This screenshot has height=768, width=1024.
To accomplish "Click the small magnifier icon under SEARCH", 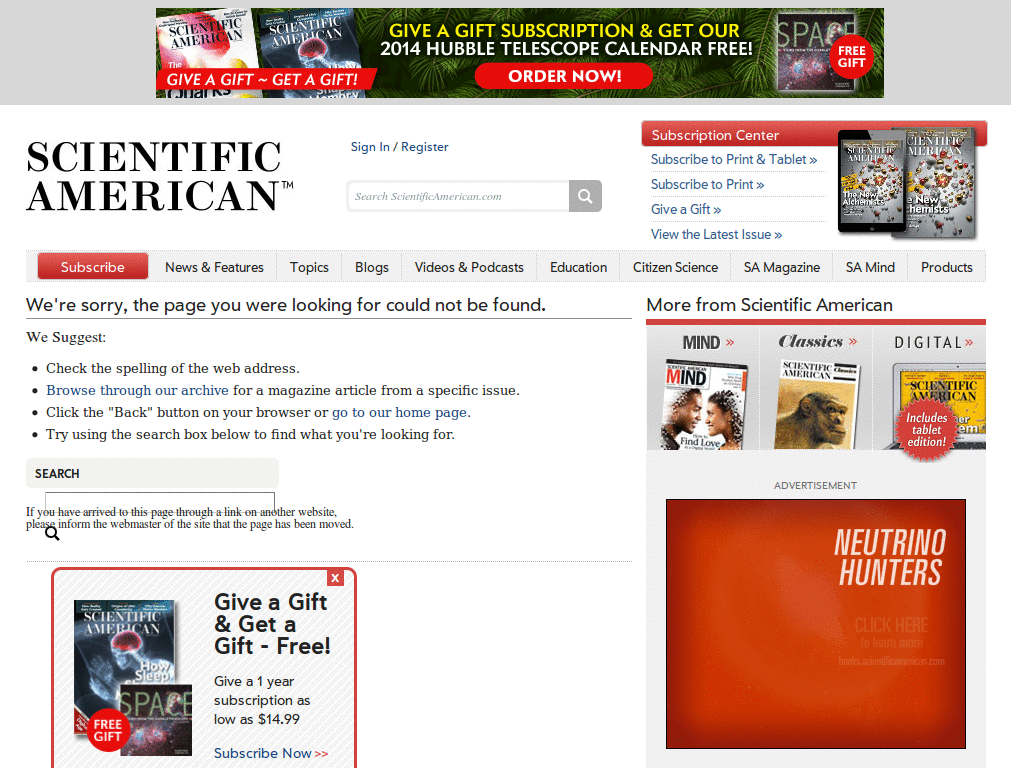I will pyautogui.click(x=52, y=534).
